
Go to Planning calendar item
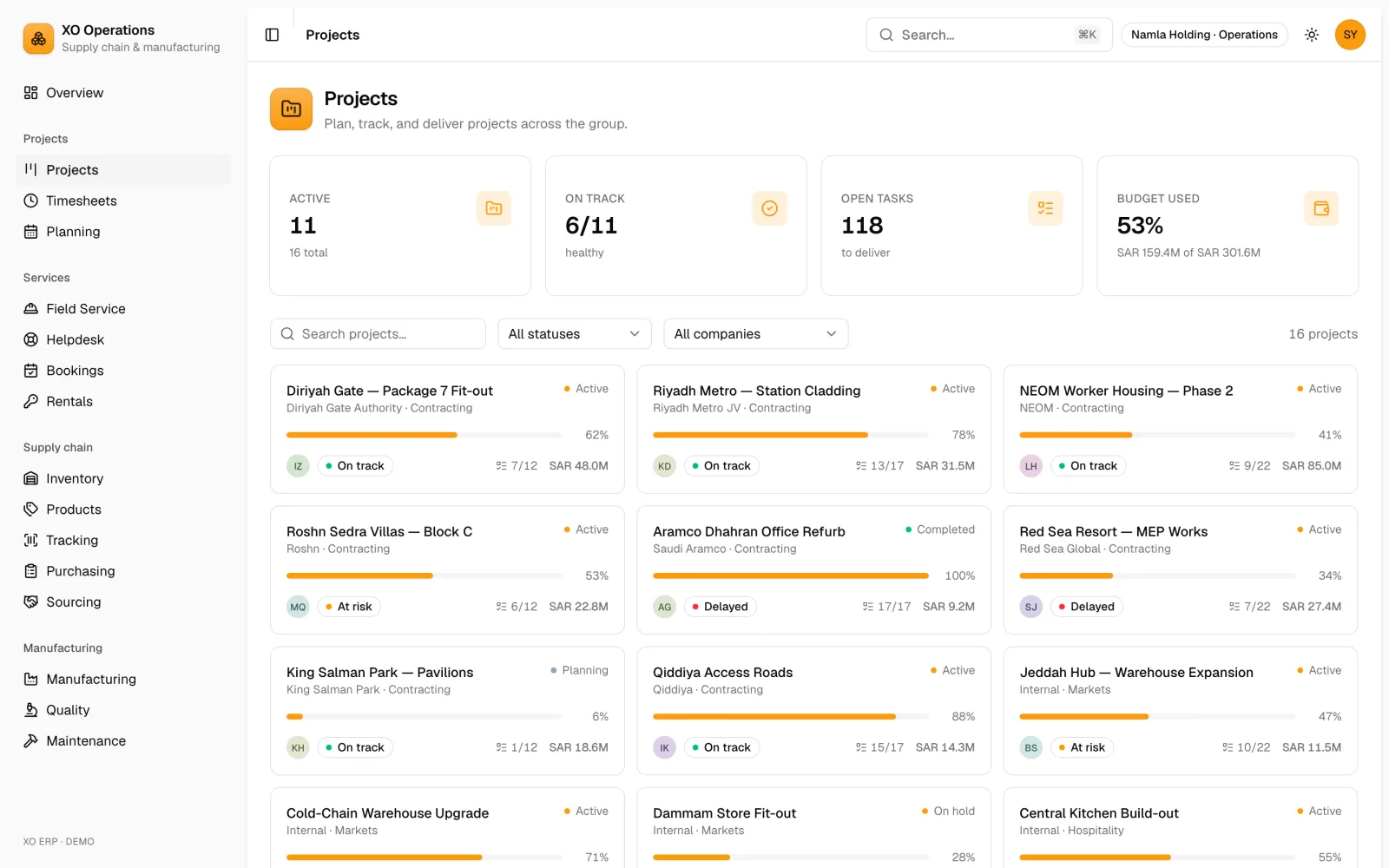pyautogui.click(x=124, y=232)
